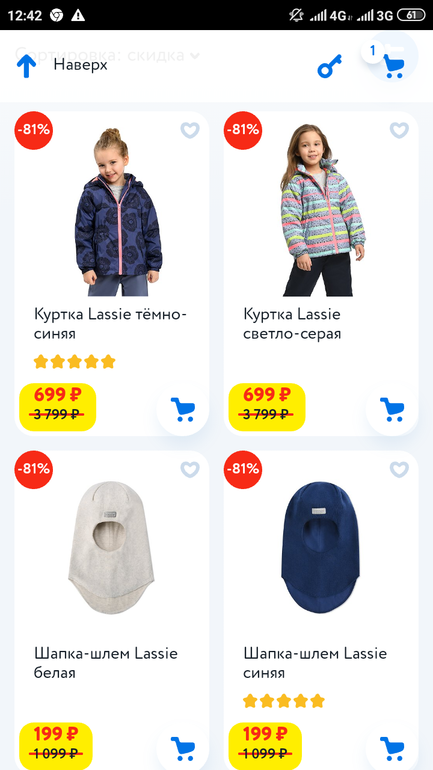Image resolution: width=433 pixels, height=770 pixels.
Task: Open star rating of dark blue jacket
Action: pos(75,362)
